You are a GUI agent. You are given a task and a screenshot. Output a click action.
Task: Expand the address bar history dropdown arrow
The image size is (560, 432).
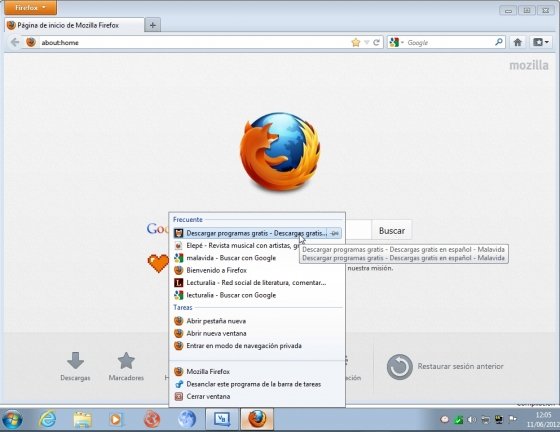click(366, 42)
